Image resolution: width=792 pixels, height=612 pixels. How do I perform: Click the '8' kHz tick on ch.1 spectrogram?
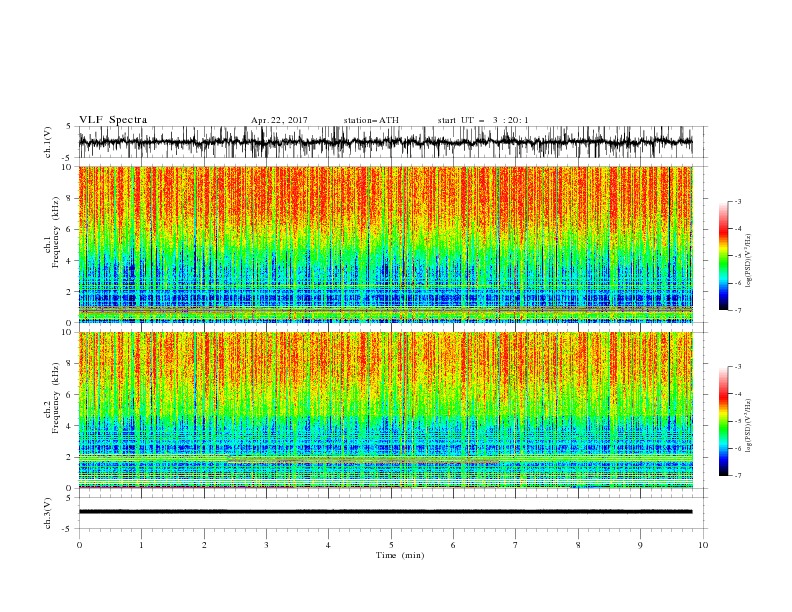click(71, 198)
